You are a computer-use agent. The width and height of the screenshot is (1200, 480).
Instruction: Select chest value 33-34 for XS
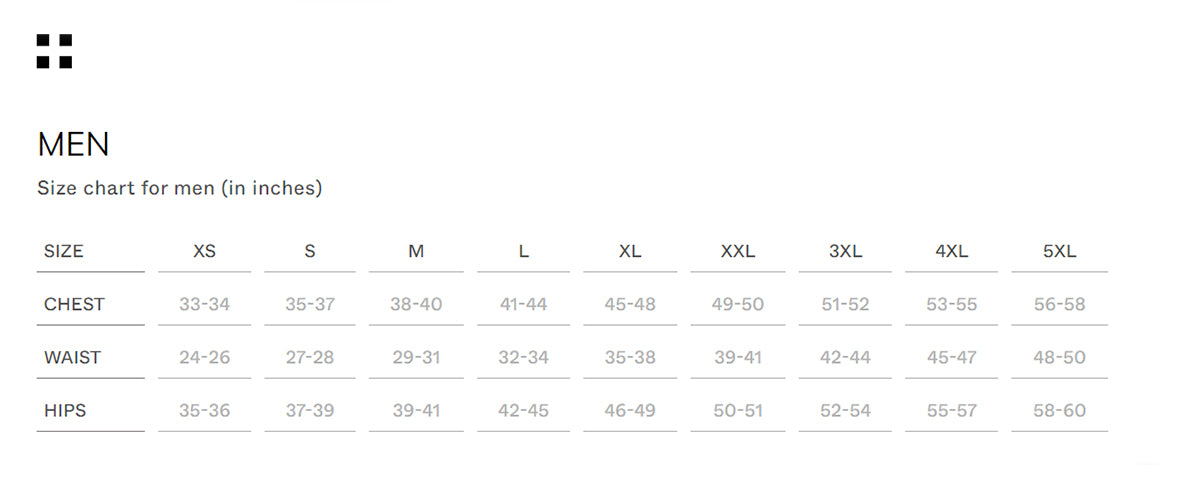coord(204,304)
